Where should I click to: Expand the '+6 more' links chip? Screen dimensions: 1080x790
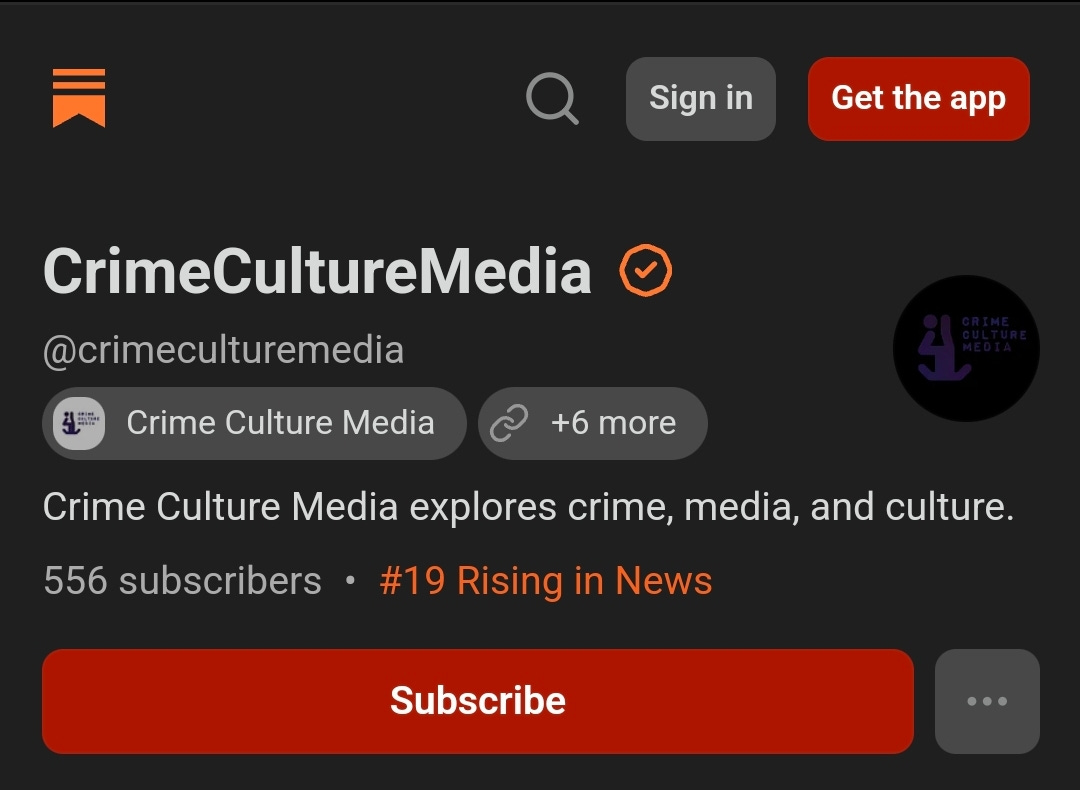click(593, 423)
